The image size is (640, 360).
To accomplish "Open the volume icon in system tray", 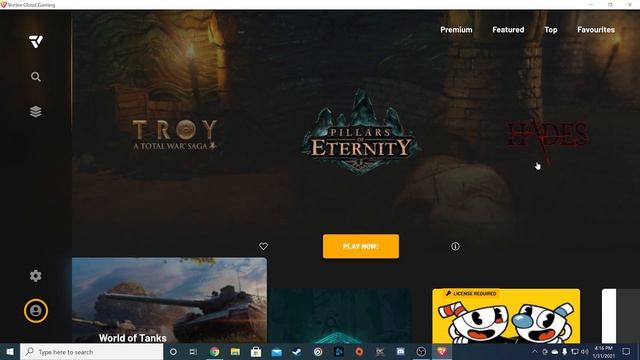I will (585, 352).
